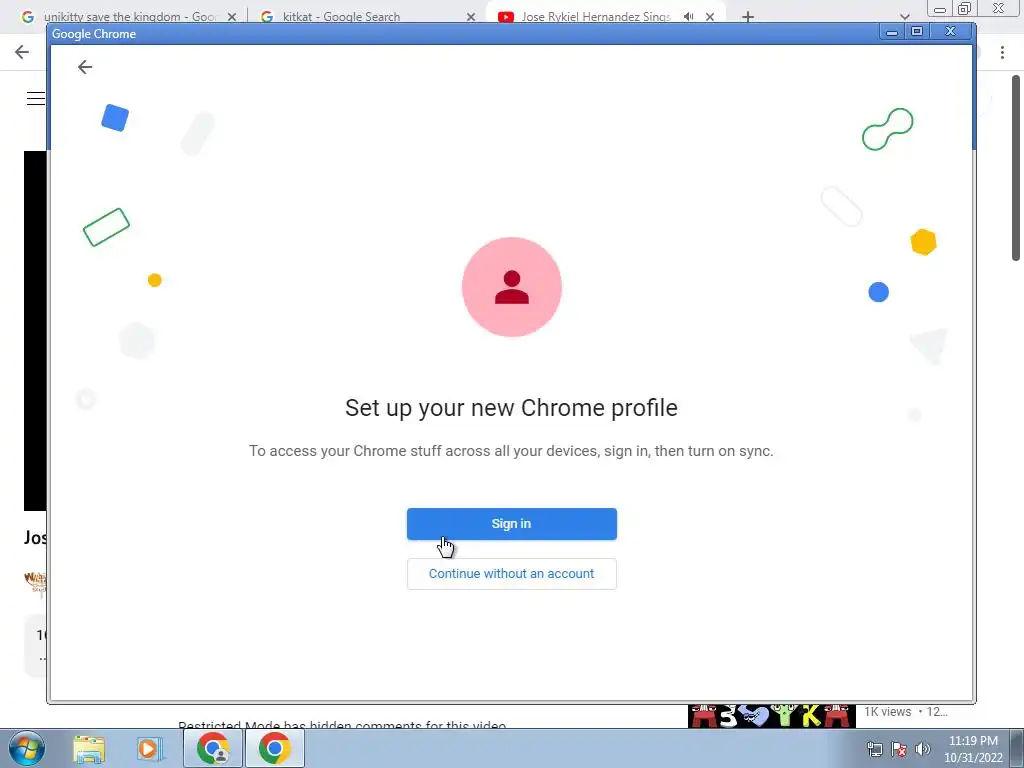
Task: Minimize the Google Chrome profile dialog
Action: [891, 31]
